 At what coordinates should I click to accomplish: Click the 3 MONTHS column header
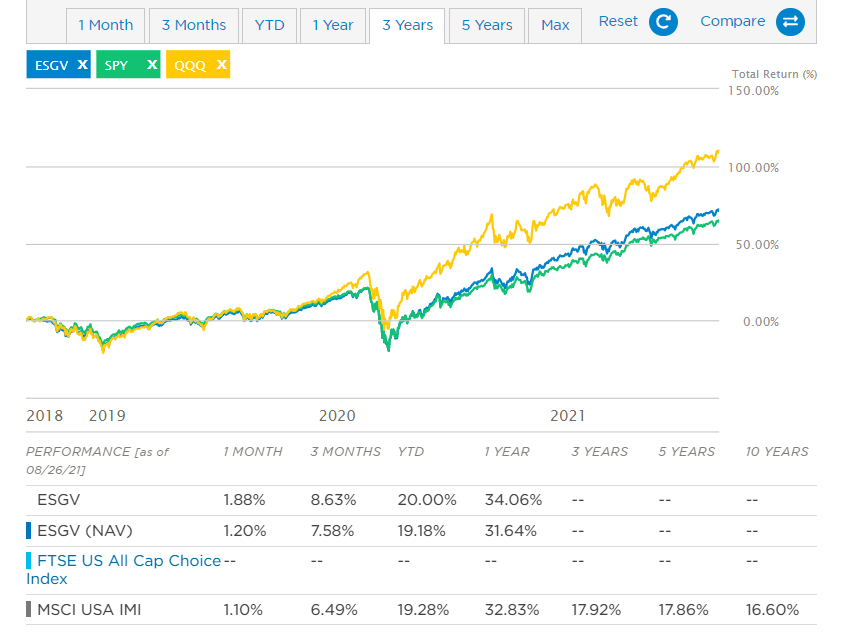tap(346, 451)
